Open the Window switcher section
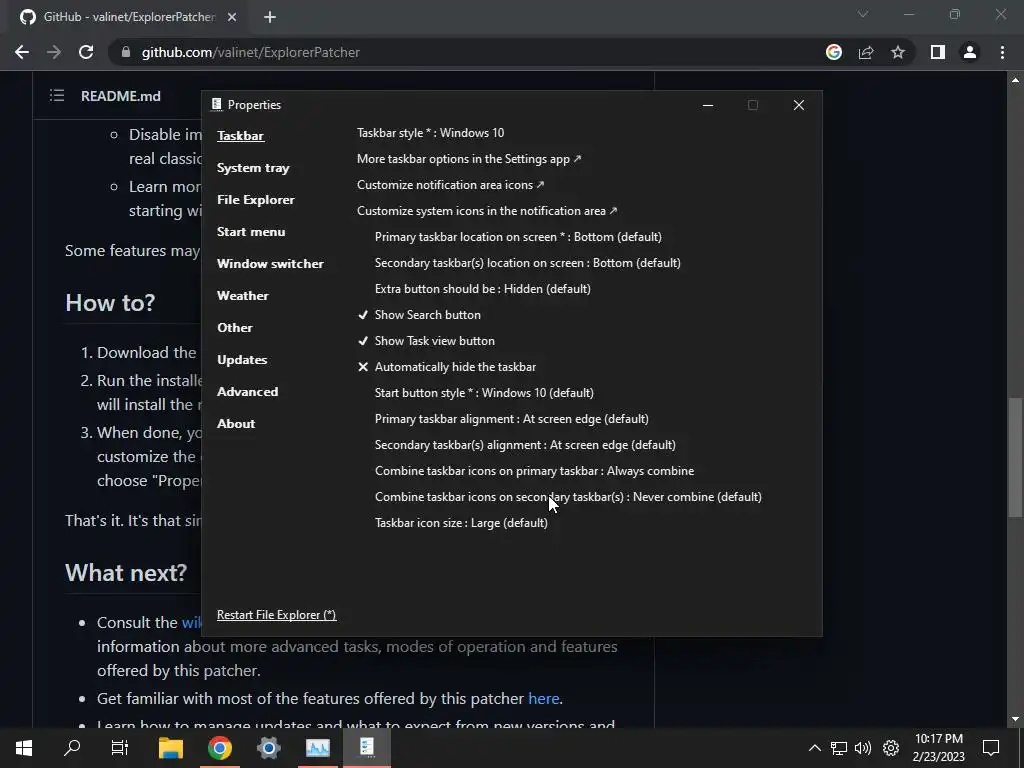Image resolution: width=1024 pixels, height=768 pixels. [270, 264]
